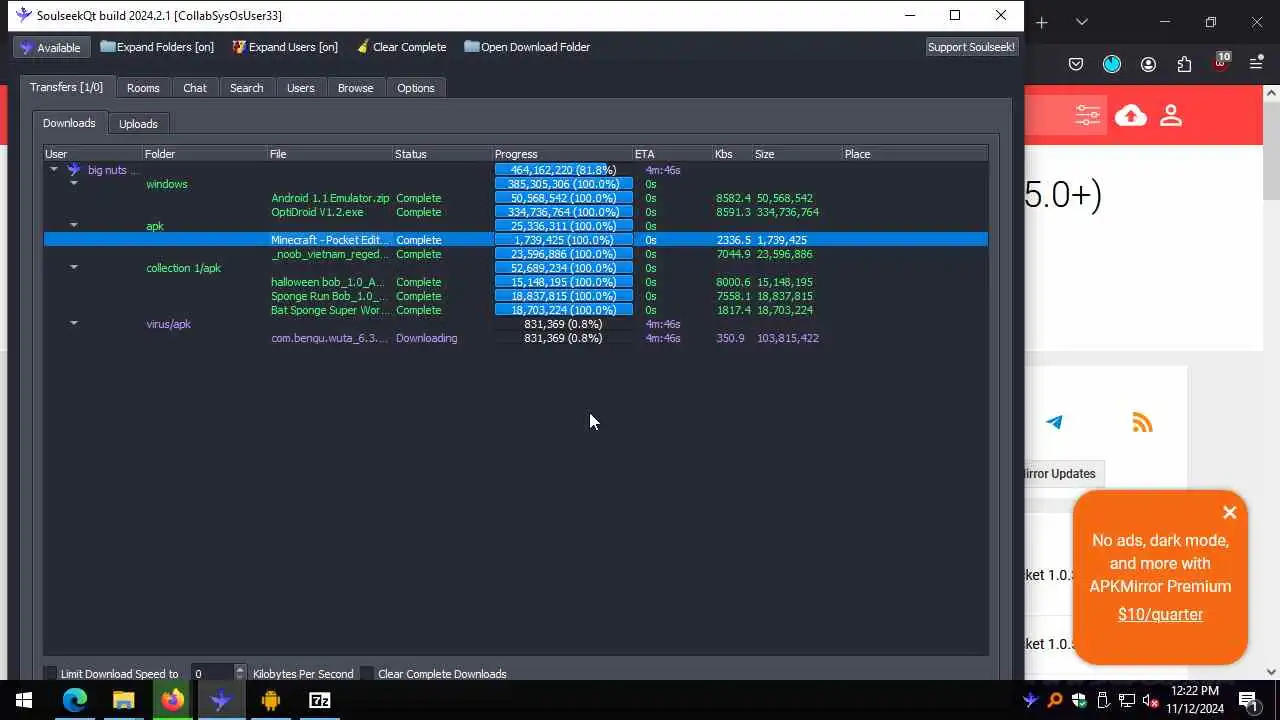Click the tray search magnifier icon
The width and height of the screenshot is (1280, 720).
[x=1055, y=700]
